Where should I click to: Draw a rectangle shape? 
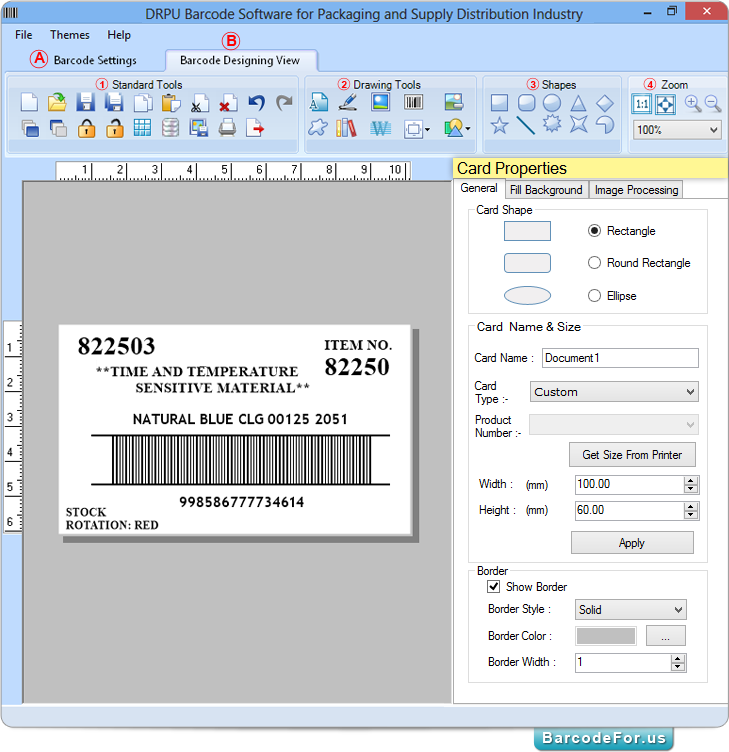point(499,103)
